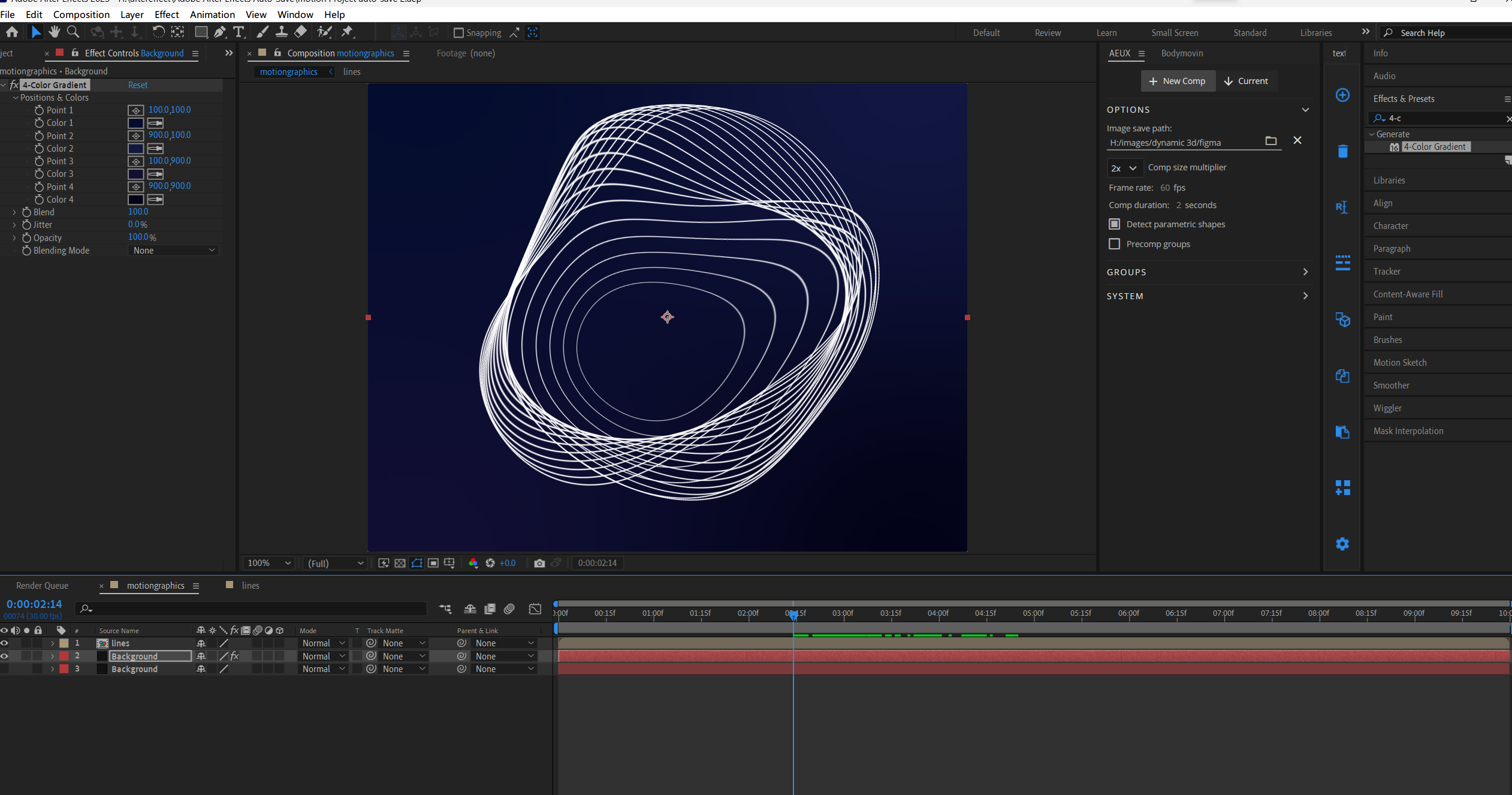Open the 100% magnification dropdown
1512x795 pixels.
coord(269,563)
